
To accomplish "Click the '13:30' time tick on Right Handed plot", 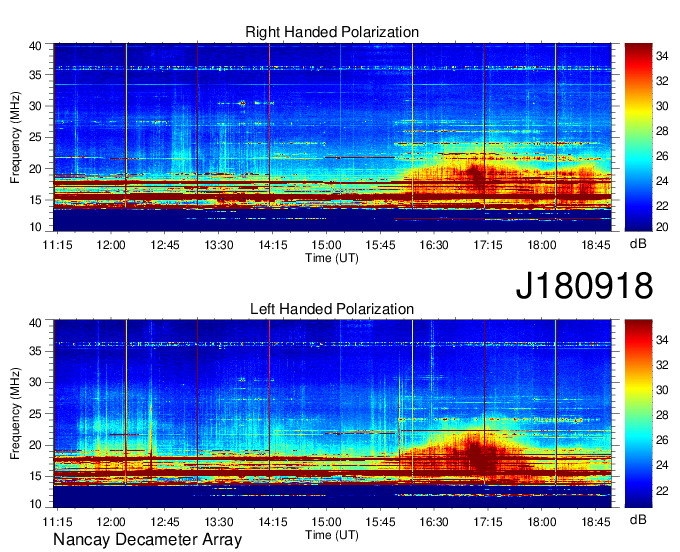I will click(x=219, y=245).
